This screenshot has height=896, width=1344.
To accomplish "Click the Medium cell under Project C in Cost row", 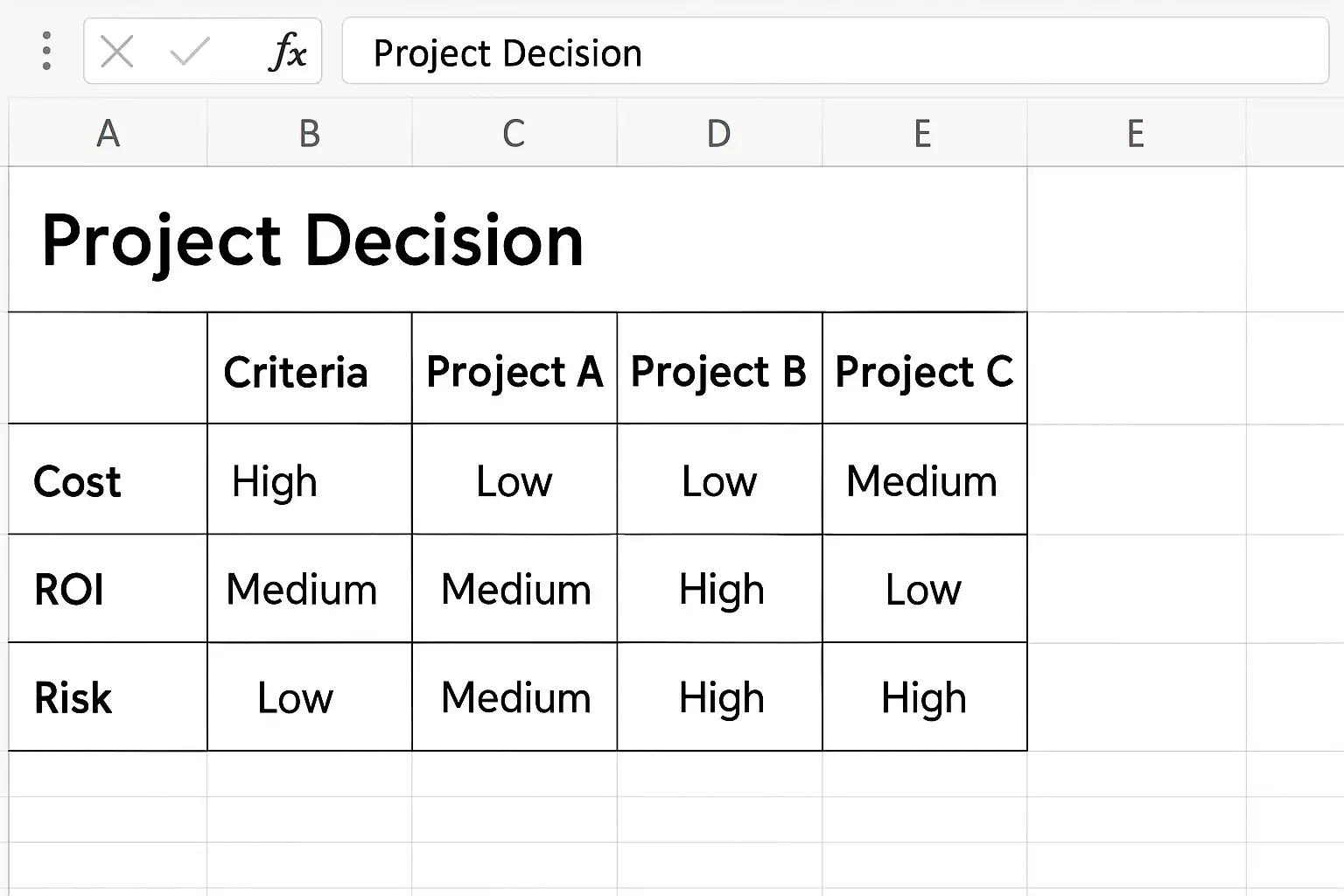I will [925, 479].
